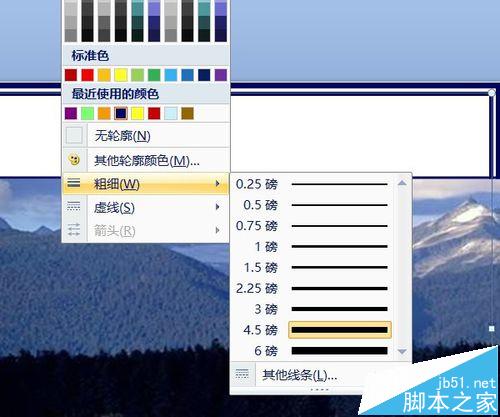Image resolution: width=500 pixels, height=417 pixels.
Task: Pick recent light green color swatch
Action: coord(88,113)
